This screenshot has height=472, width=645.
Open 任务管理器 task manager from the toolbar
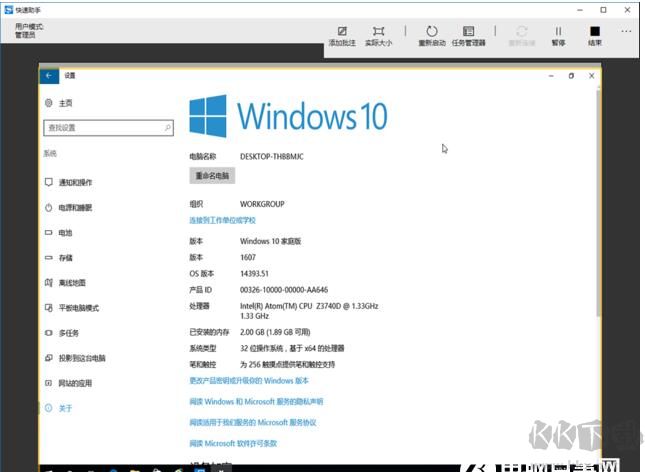pyautogui.click(x=468, y=31)
